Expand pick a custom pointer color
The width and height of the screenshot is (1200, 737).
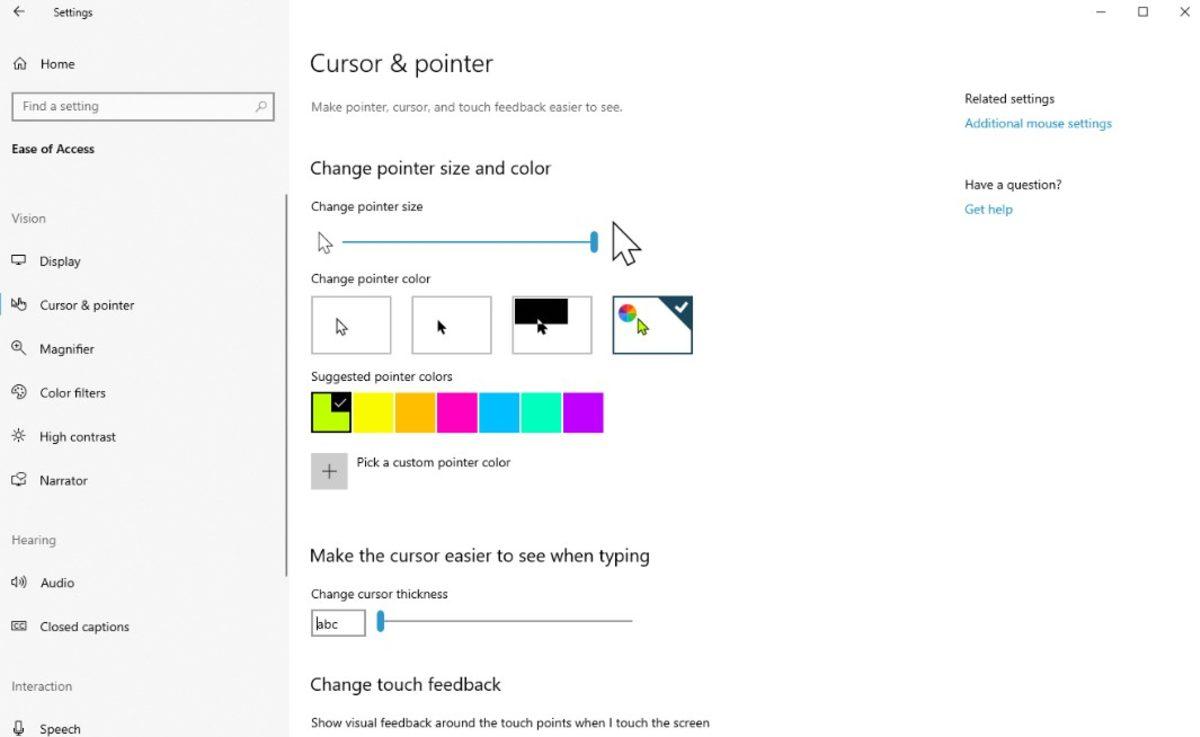coord(329,470)
